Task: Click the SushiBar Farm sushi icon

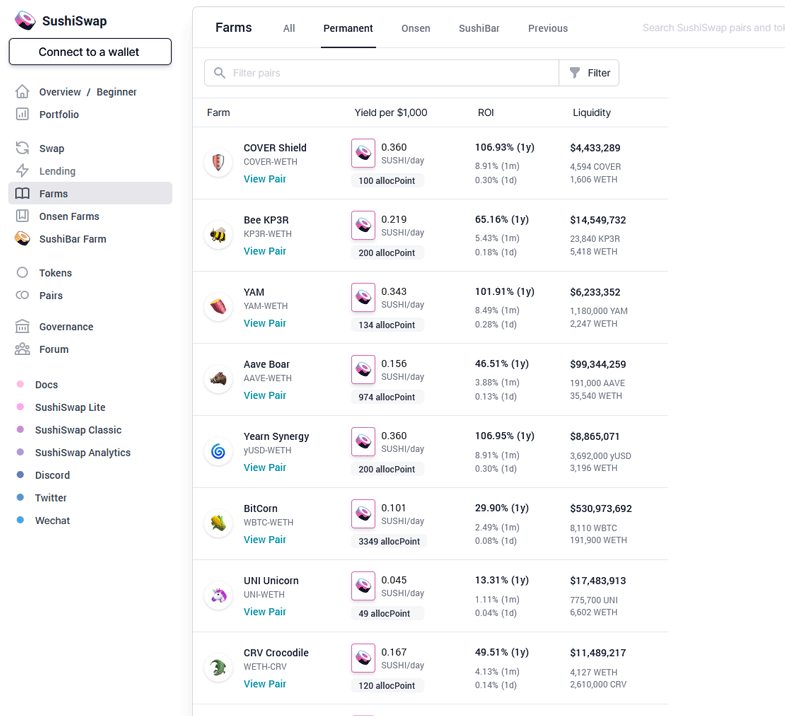Action: [22, 238]
